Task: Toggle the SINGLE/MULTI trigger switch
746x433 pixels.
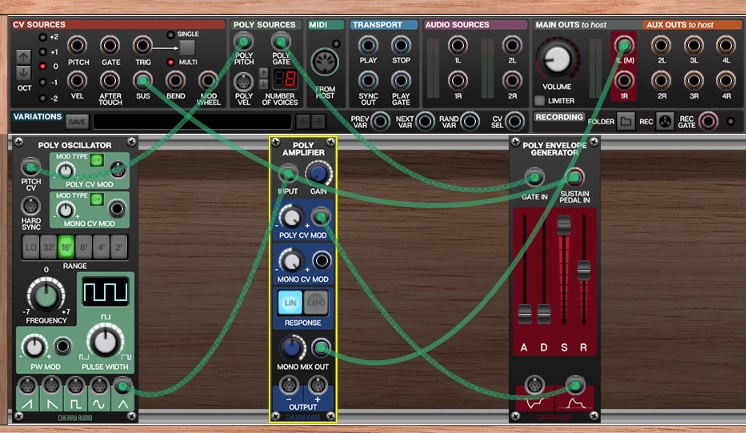Action: 187,48
